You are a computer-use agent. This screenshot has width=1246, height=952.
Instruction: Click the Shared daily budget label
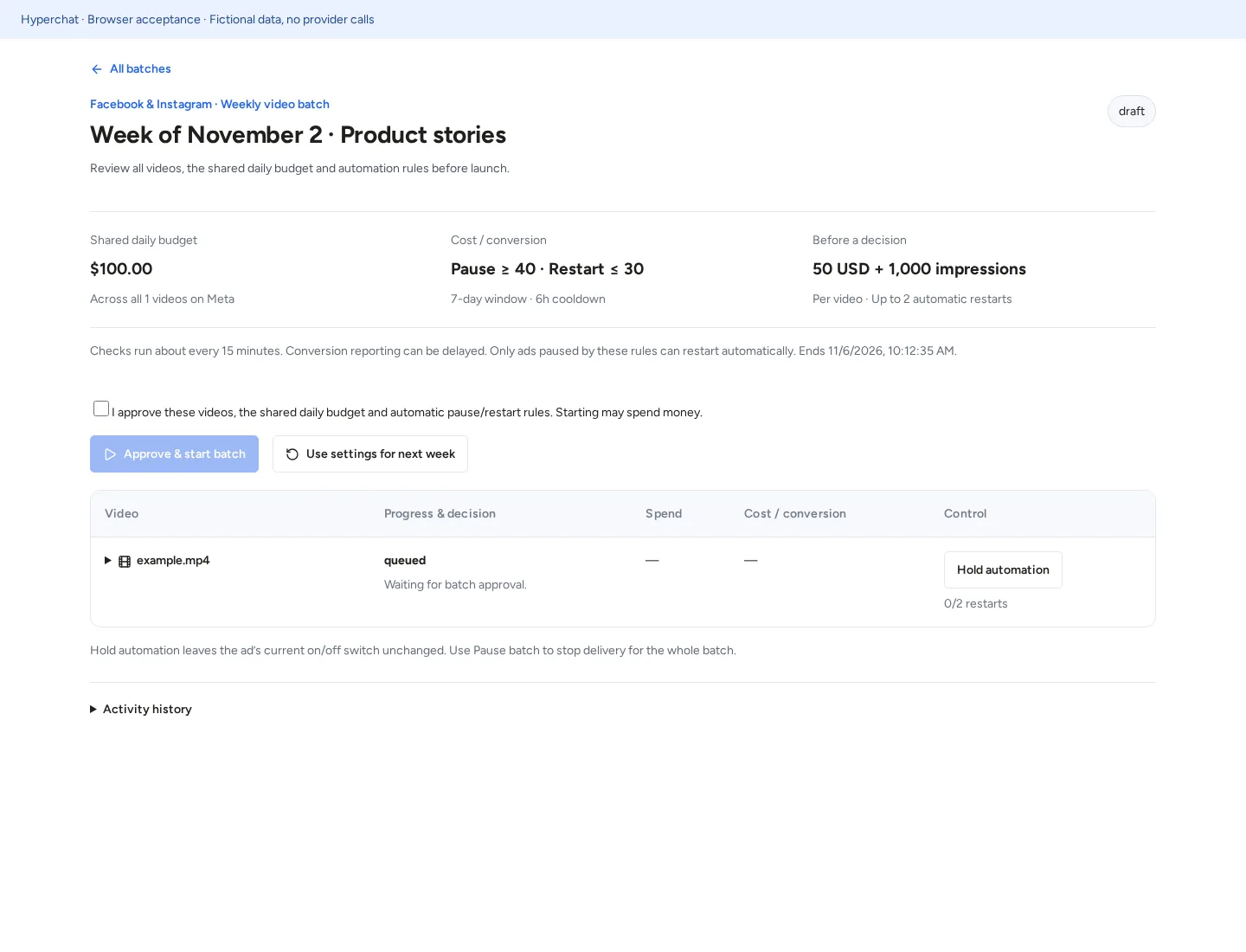(x=144, y=241)
